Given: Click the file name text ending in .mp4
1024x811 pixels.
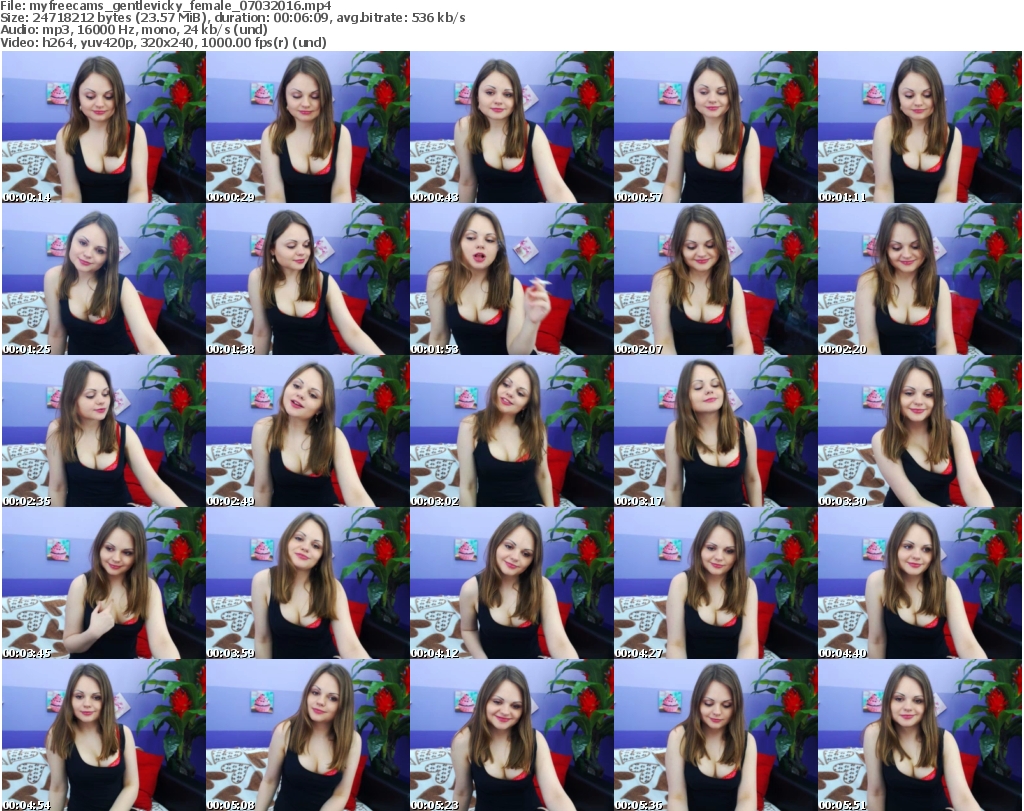Looking at the screenshot, I should [x=181, y=6].
